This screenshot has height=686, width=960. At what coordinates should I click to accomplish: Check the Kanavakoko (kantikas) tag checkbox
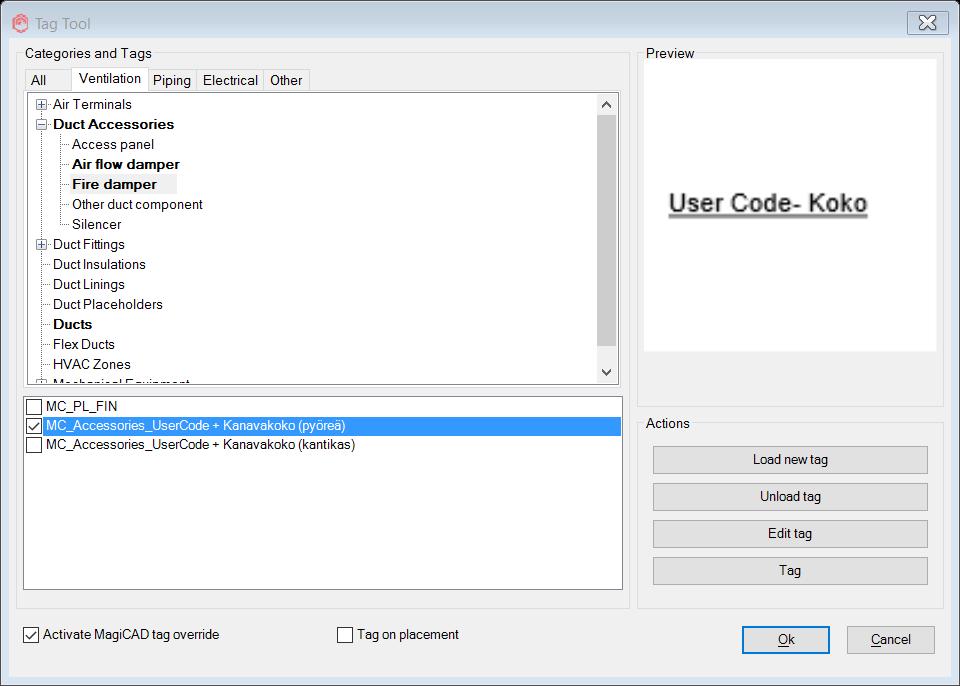click(x=34, y=445)
